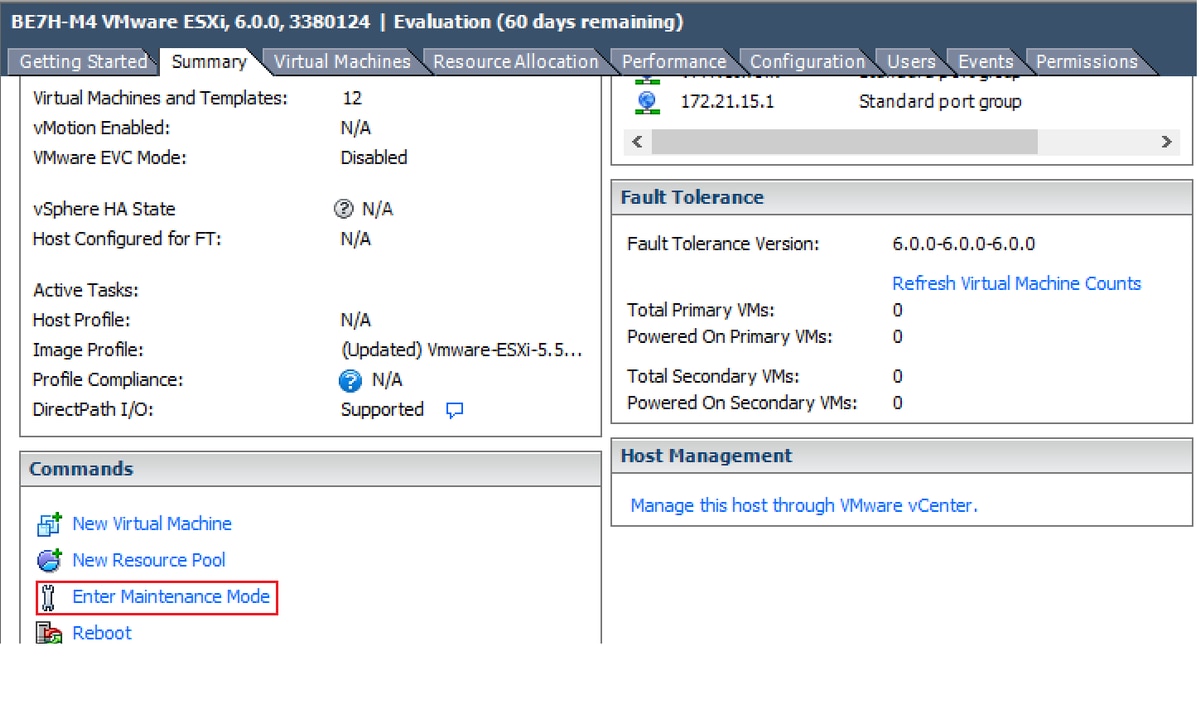This screenshot has height=707, width=1200.
Task: Click the horizontal scrollbar thumb in network list
Action: point(845,142)
